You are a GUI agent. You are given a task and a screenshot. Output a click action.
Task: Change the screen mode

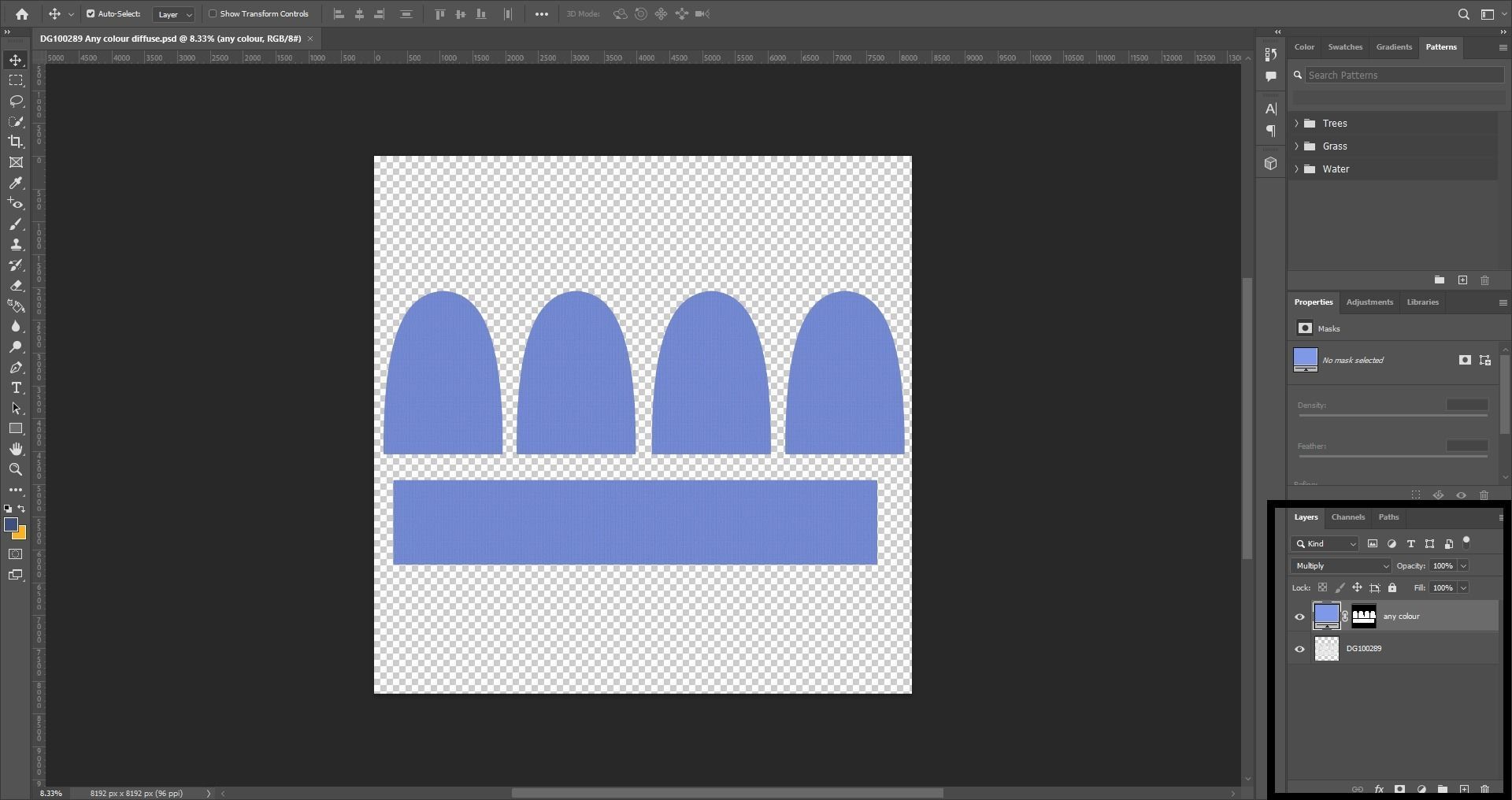[16, 575]
